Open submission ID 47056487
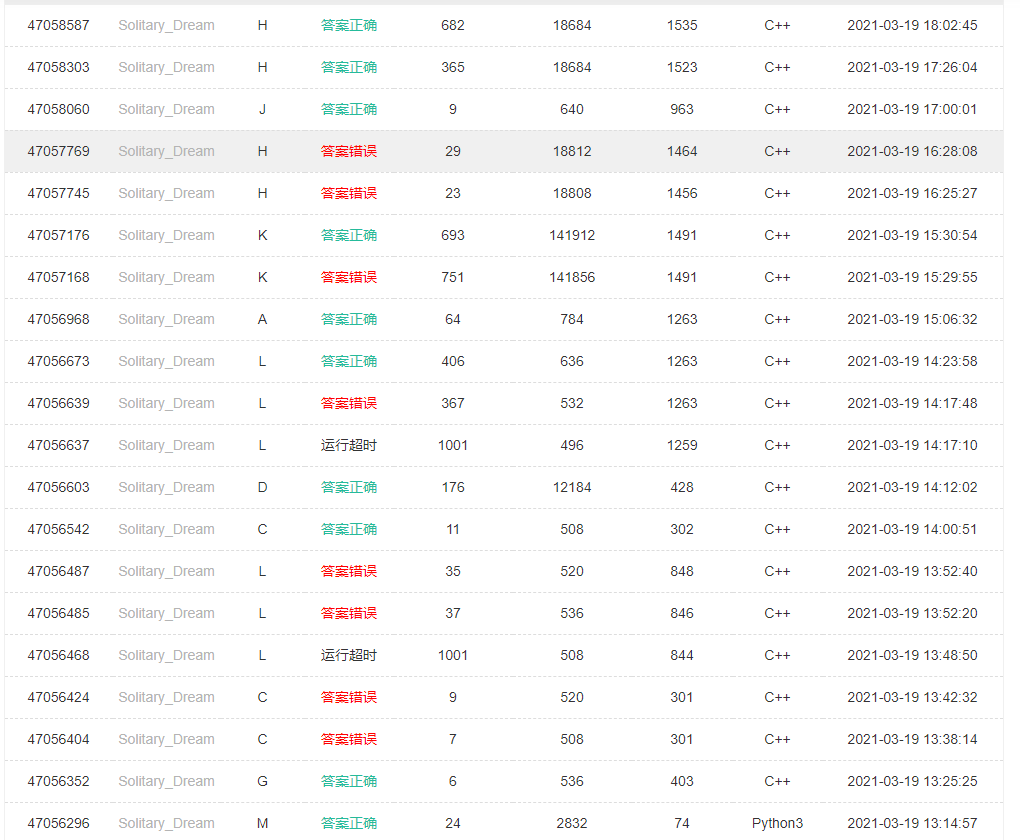 (58, 571)
